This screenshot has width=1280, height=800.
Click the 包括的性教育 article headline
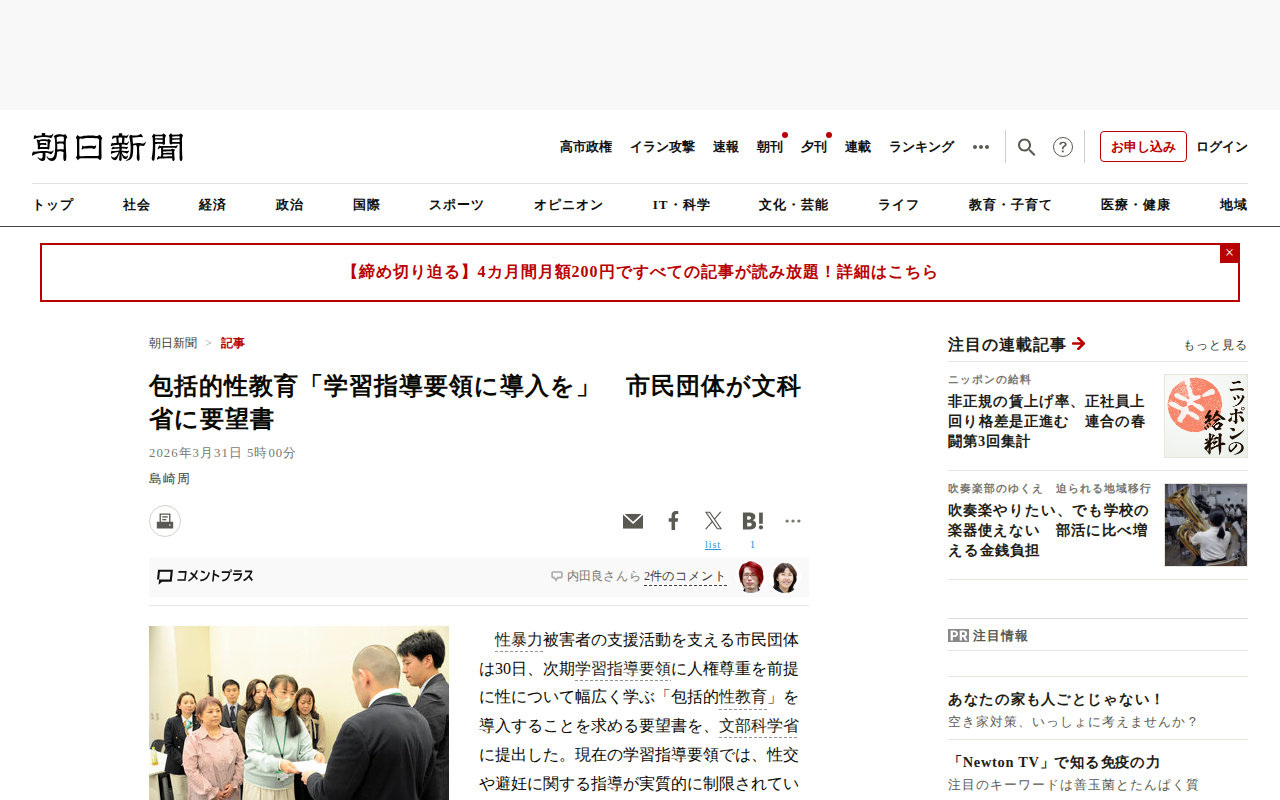(x=475, y=402)
